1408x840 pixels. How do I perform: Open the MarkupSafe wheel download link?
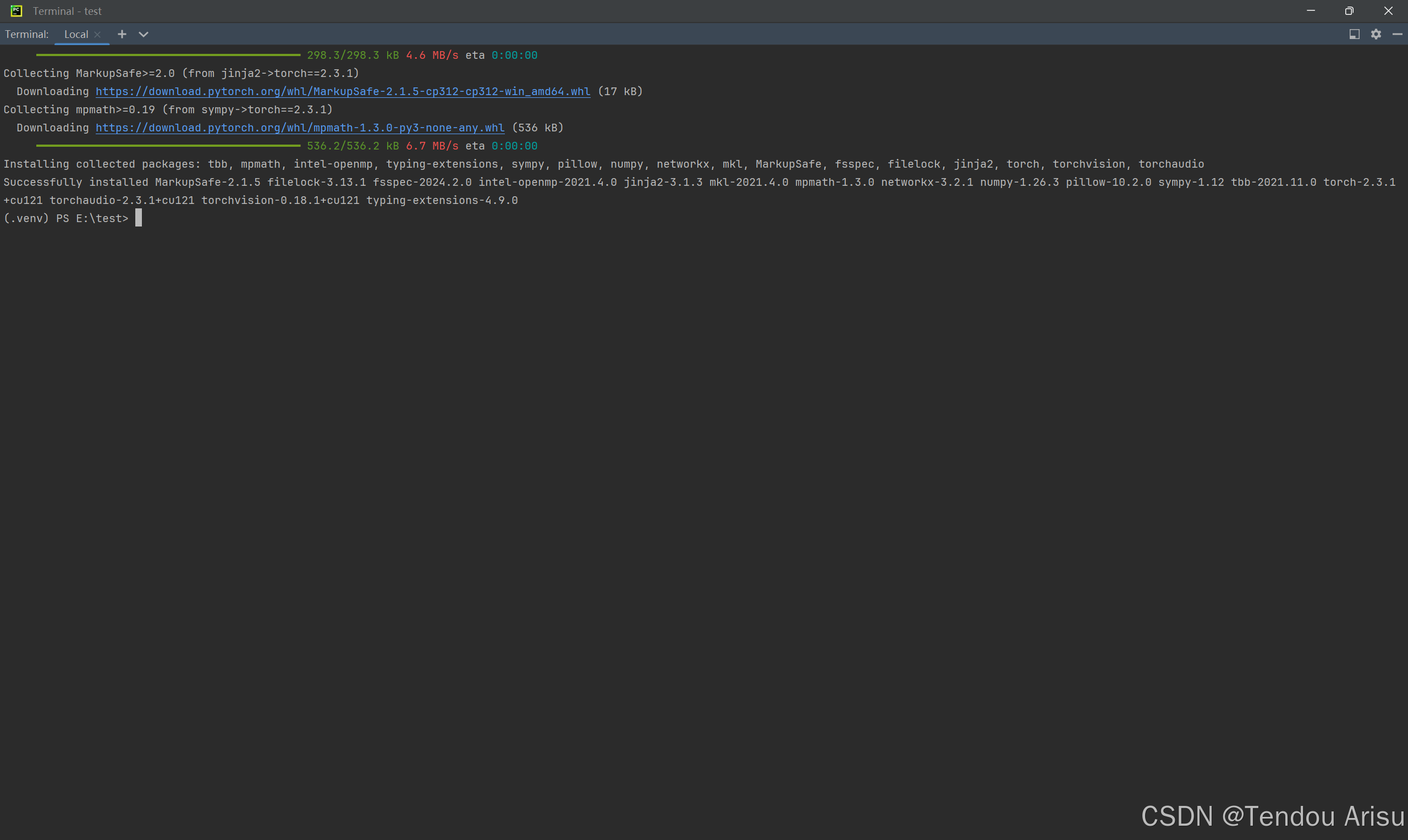[x=343, y=92]
